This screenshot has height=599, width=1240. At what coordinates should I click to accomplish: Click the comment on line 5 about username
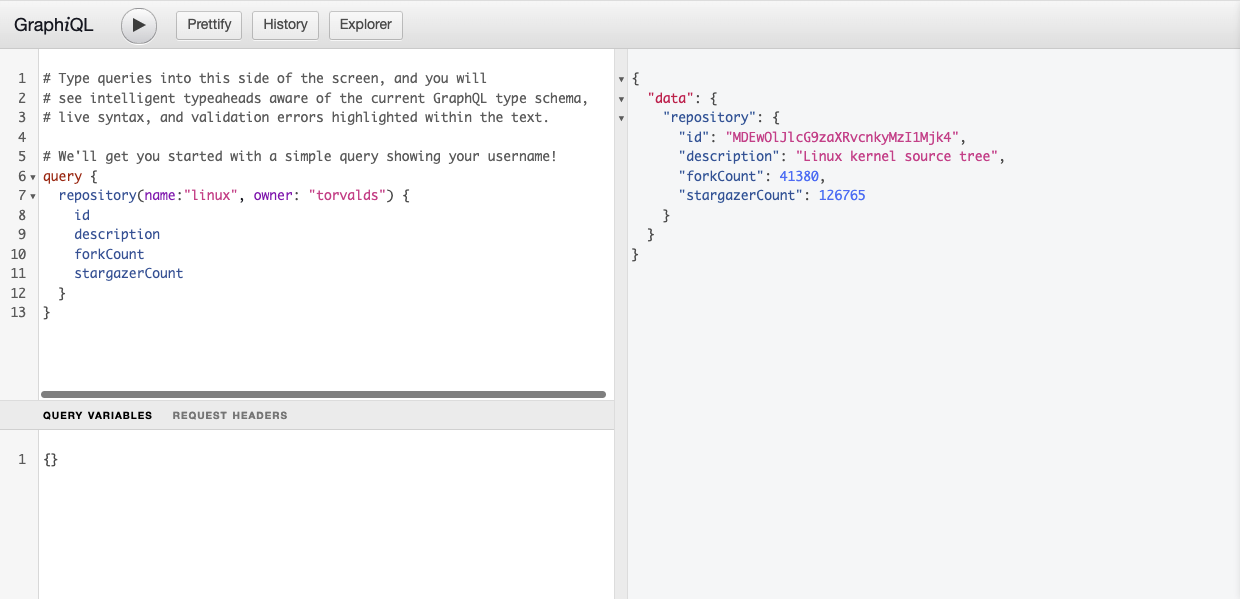[x=300, y=156]
